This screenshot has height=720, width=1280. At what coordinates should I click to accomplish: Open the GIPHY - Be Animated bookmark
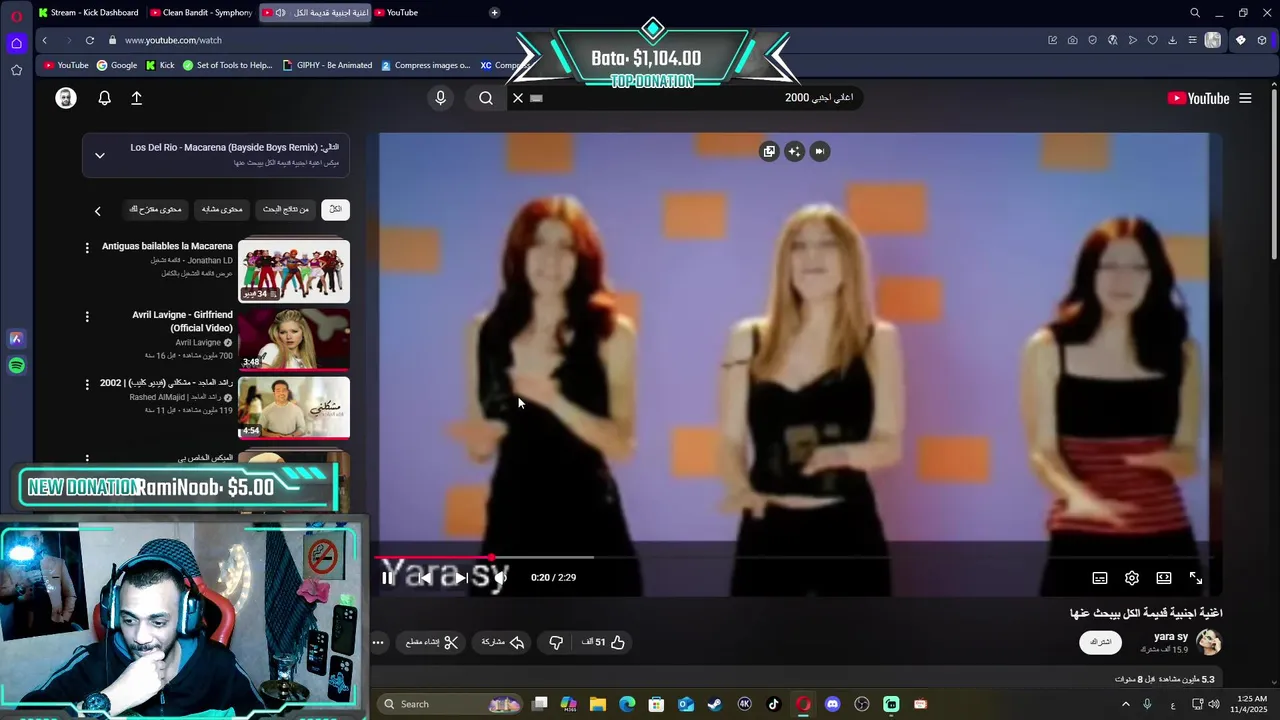click(327, 65)
